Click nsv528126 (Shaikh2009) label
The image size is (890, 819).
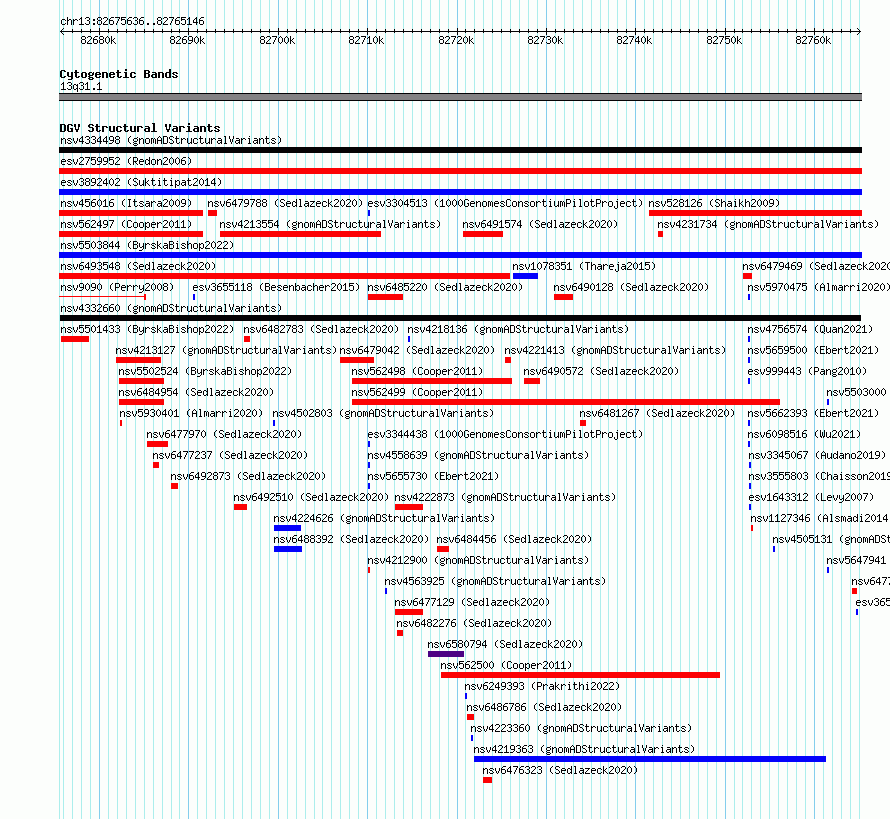714,203
